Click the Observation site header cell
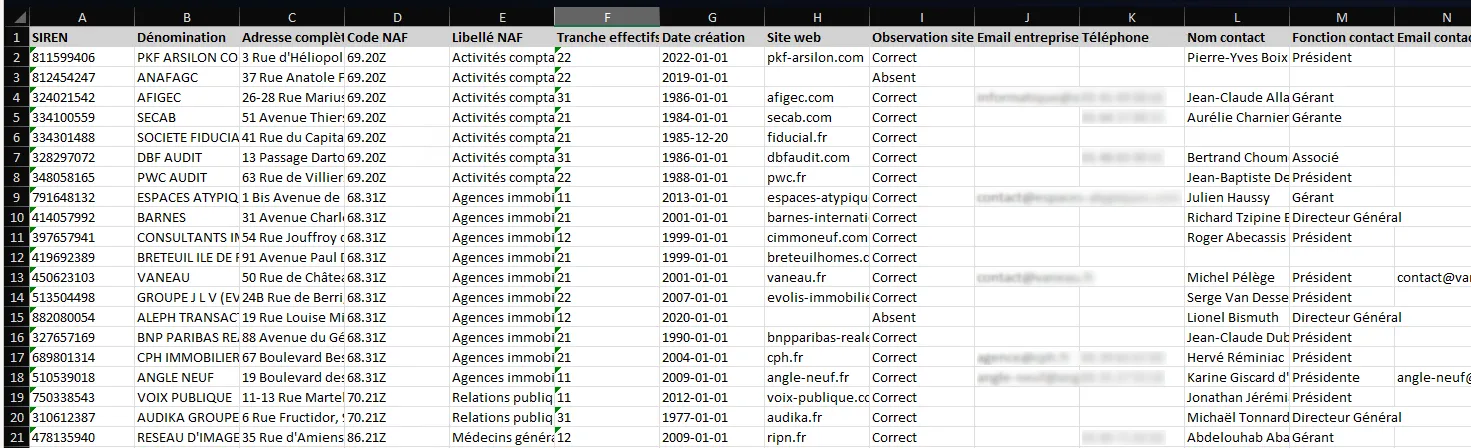The height and width of the screenshot is (448, 1471). click(x=922, y=37)
